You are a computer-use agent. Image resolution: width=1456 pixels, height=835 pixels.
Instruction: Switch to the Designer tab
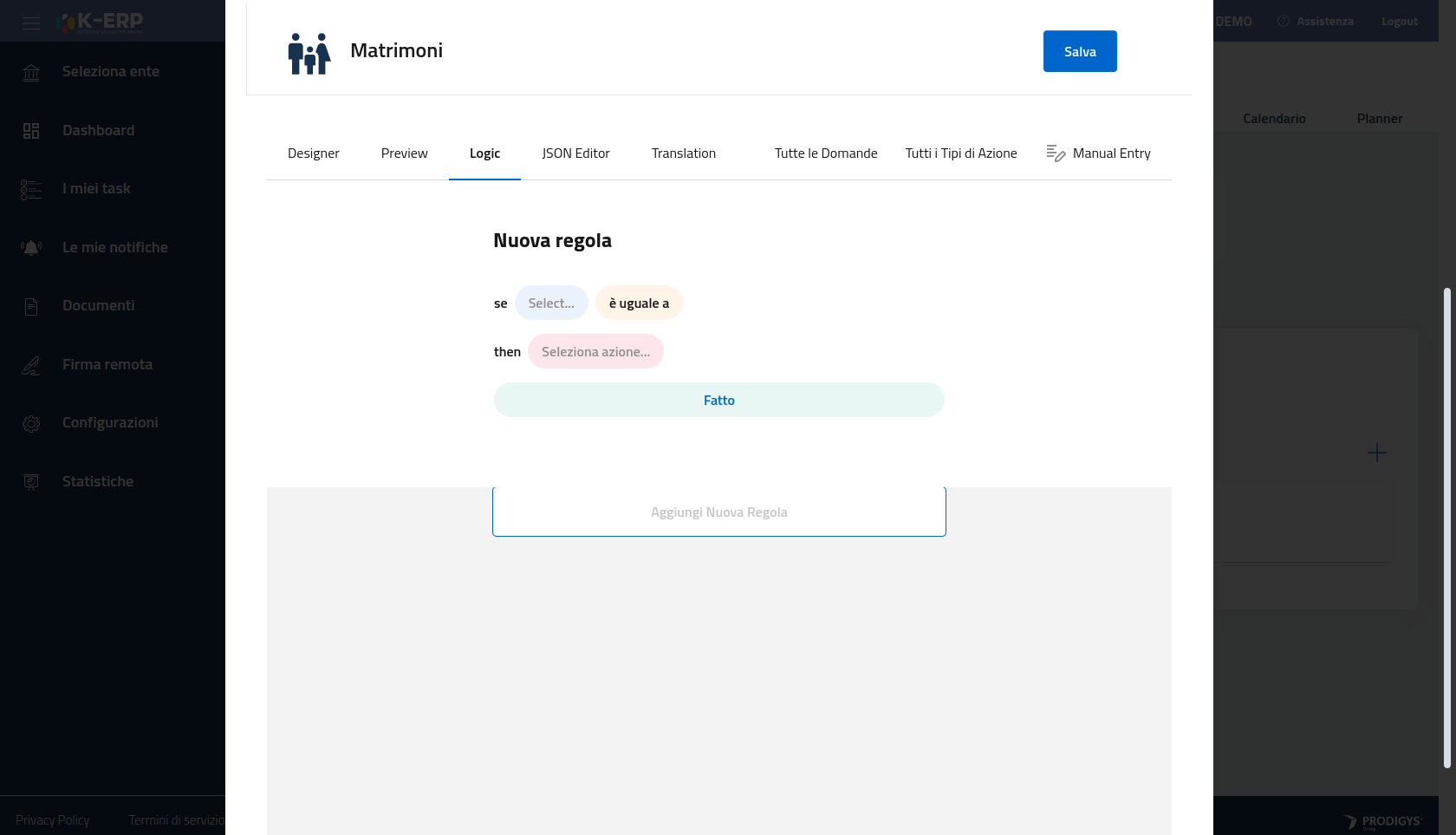(314, 153)
